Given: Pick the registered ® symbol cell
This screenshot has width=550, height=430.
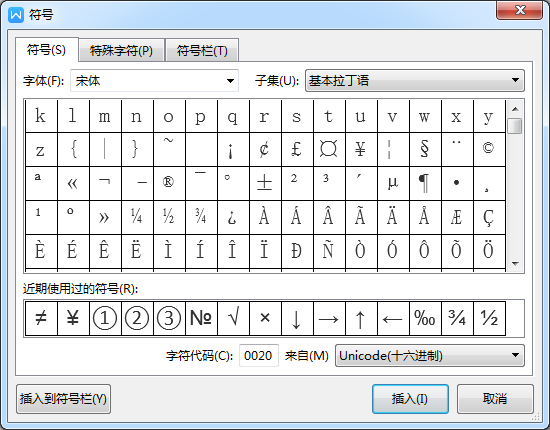Looking at the screenshot, I should [x=169, y=183].
